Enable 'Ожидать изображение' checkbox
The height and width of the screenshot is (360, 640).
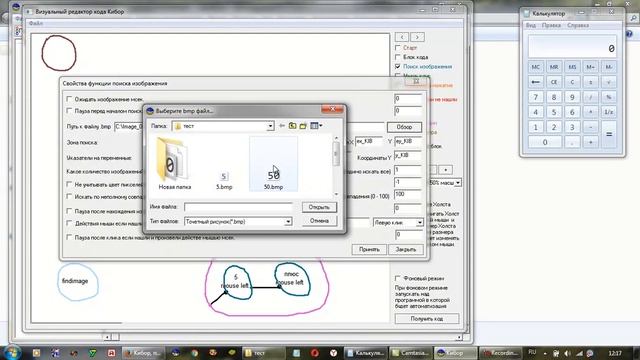[x=69, y=99]
